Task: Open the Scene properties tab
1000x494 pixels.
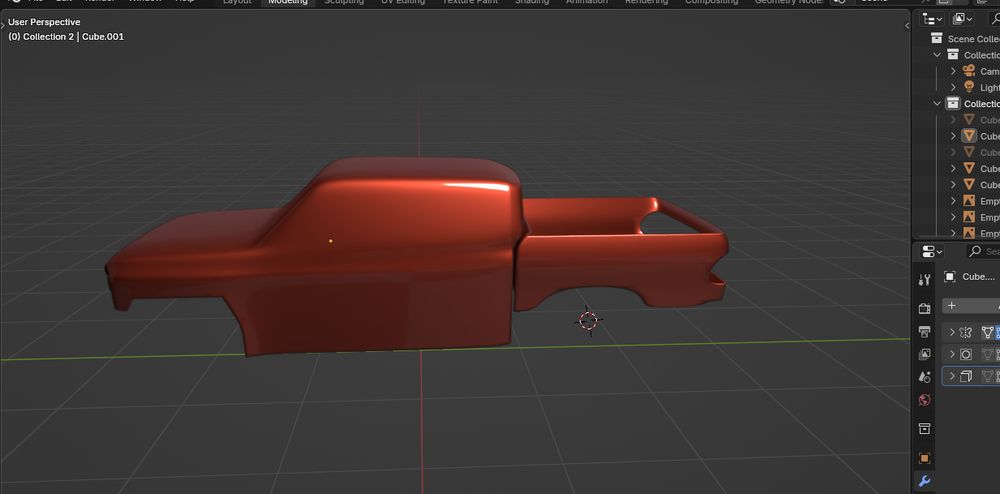Action: pyautogui.click(x=924, y=377)
